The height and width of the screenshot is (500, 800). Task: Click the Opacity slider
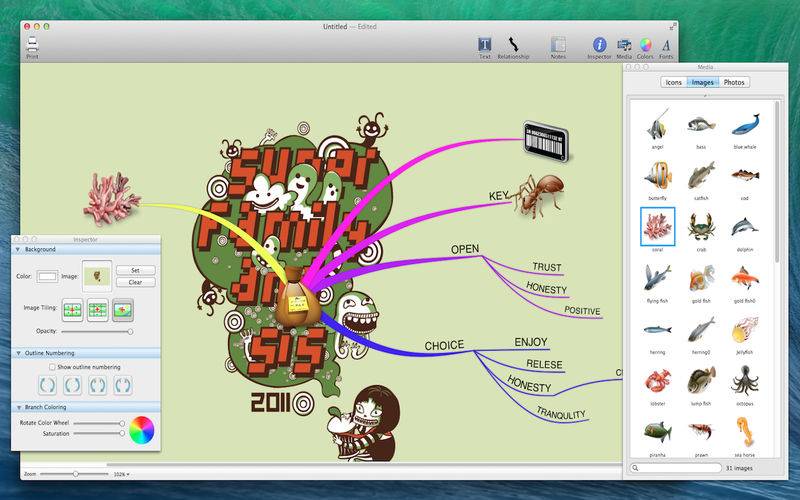97,332
